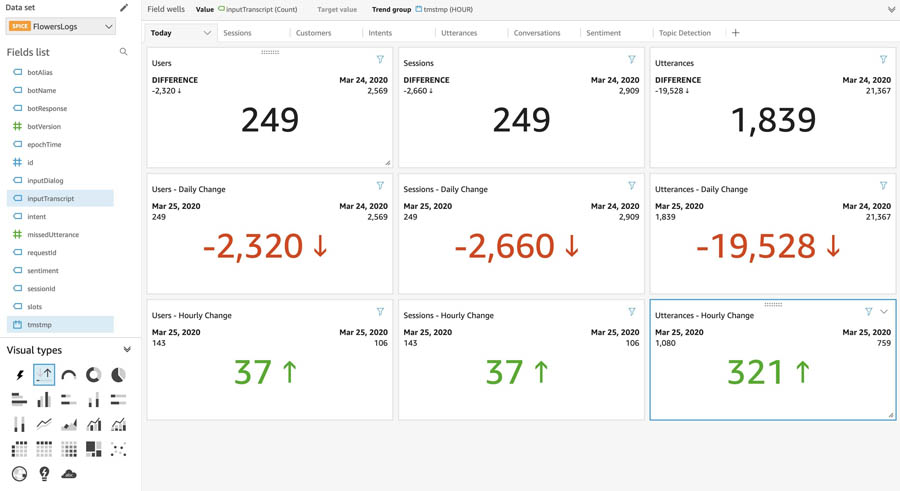The width and height of the screenshot is (900, 491).
Task: Choose the tree map visual type
Action: pyautogui.click(x=93, y=449)
